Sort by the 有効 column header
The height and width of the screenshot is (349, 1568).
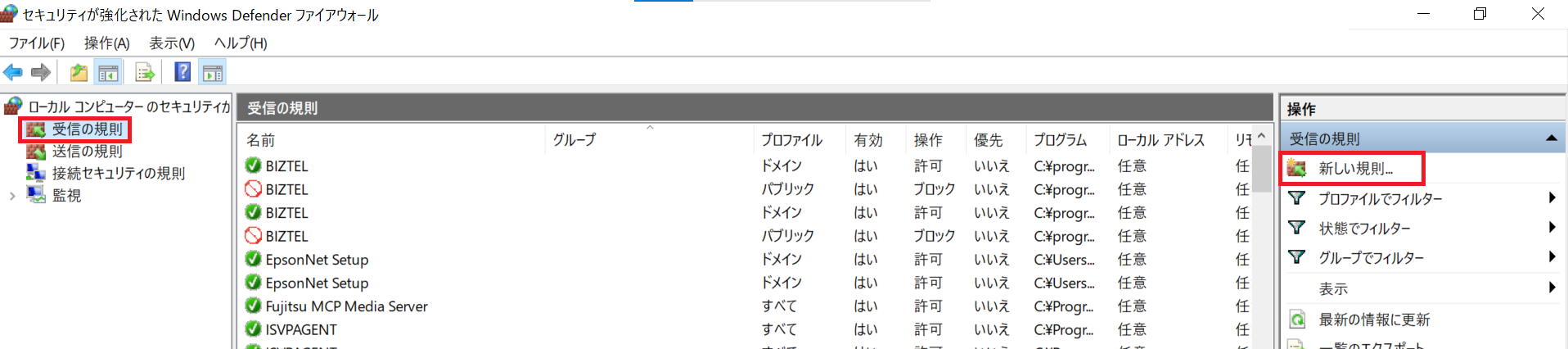point(876,140)
